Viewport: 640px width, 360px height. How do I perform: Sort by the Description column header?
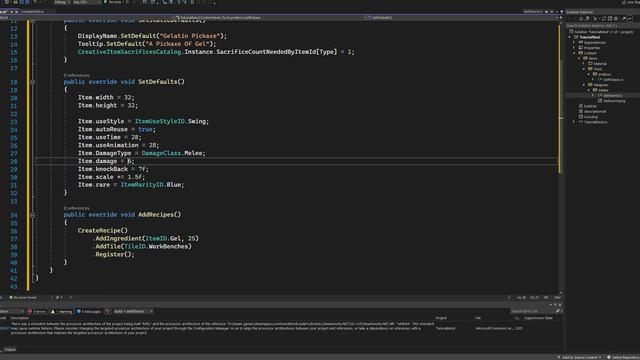[x=20, y=318]
